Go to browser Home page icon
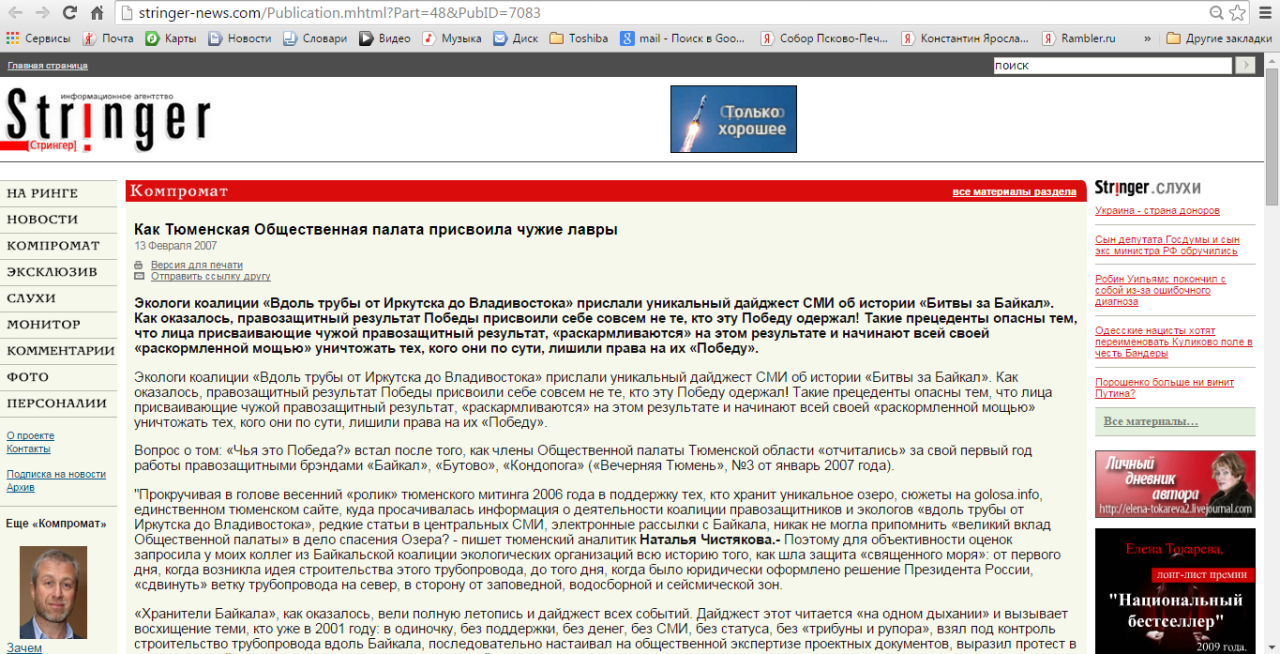 [x=97, y=13]
